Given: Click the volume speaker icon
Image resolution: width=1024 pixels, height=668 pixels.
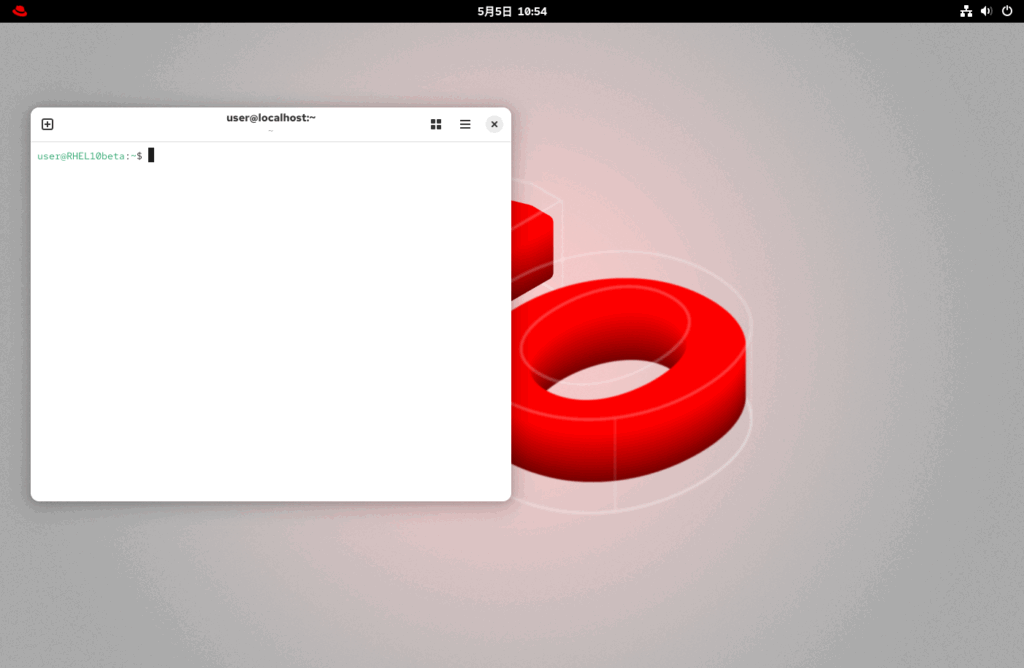Looking at the screenshot, I should pos(986,11).
